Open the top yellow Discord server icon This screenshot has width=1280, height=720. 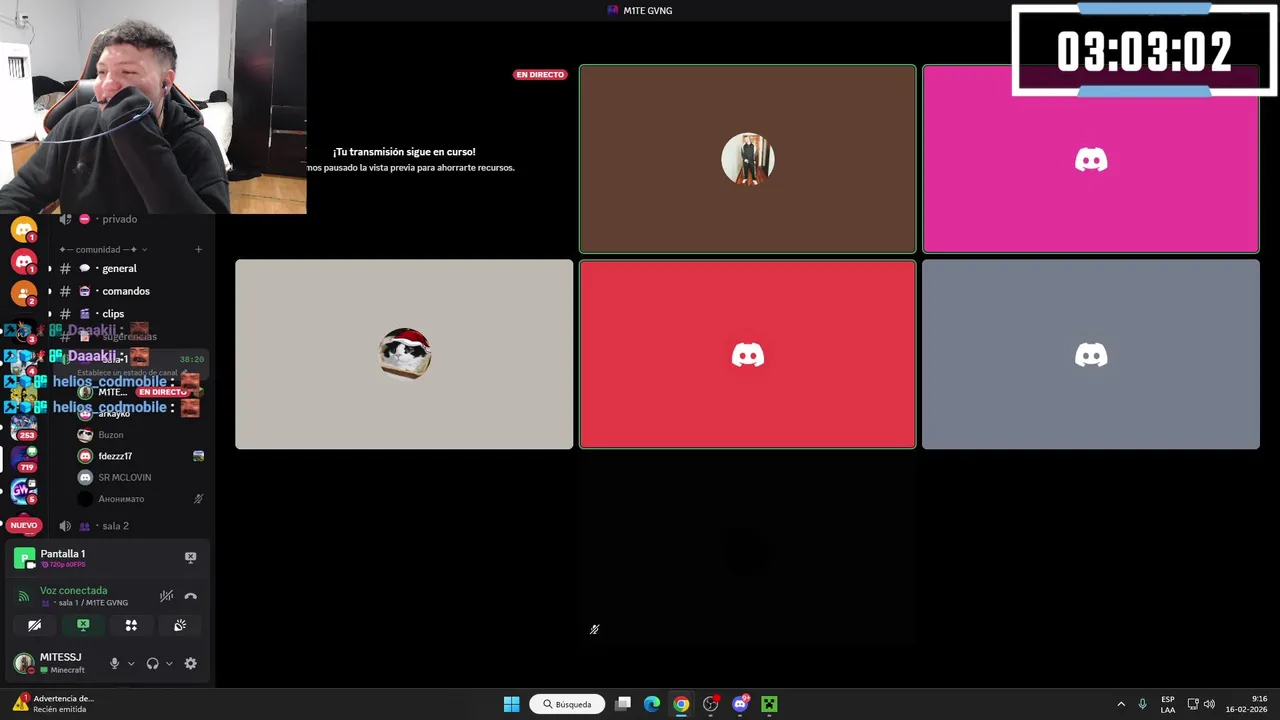(23, 230)
